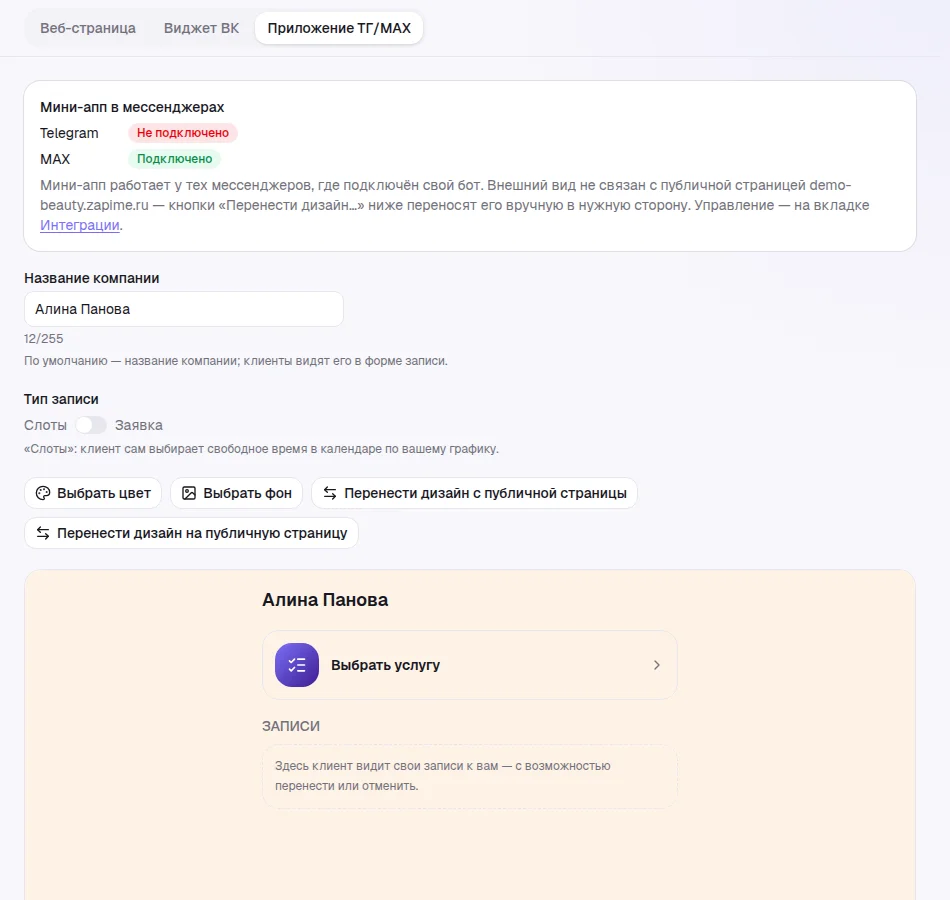The width and height of the screenshot is (950, 900).
Task: Click the Название компании input field
Action: [x=184, y=309]
